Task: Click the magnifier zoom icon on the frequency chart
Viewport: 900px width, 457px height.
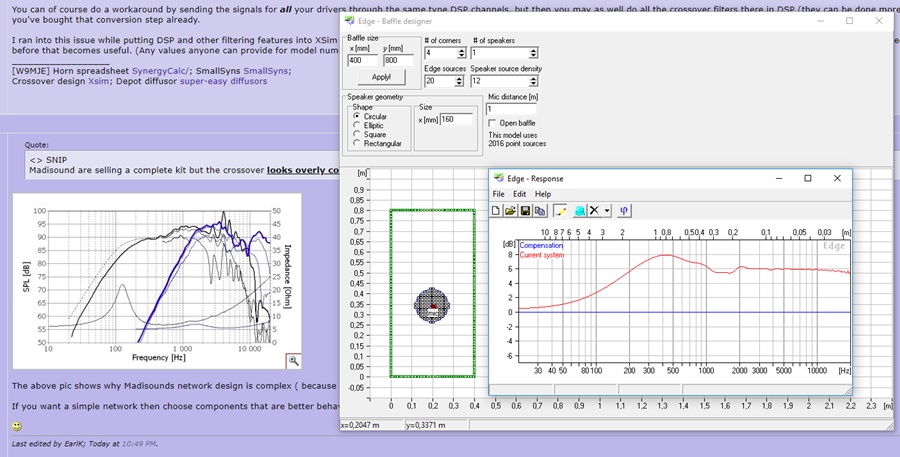Action: [293, 361]
